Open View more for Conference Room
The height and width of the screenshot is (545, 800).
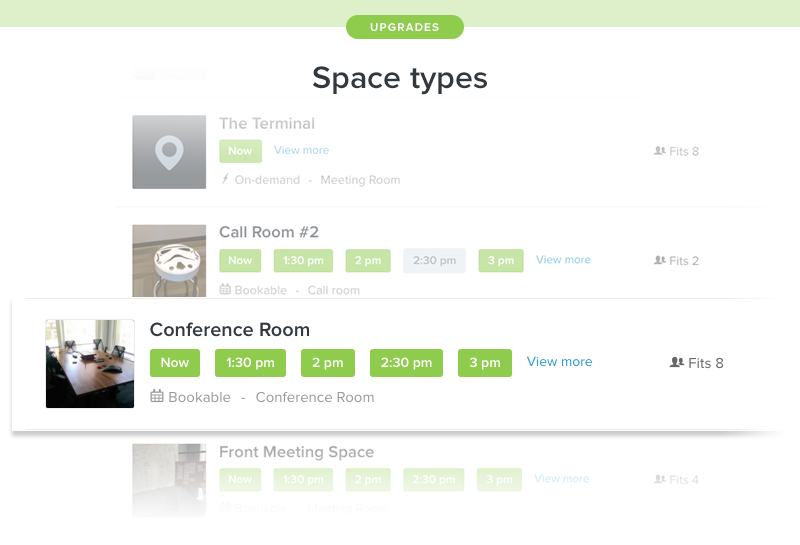click(559, 362)
